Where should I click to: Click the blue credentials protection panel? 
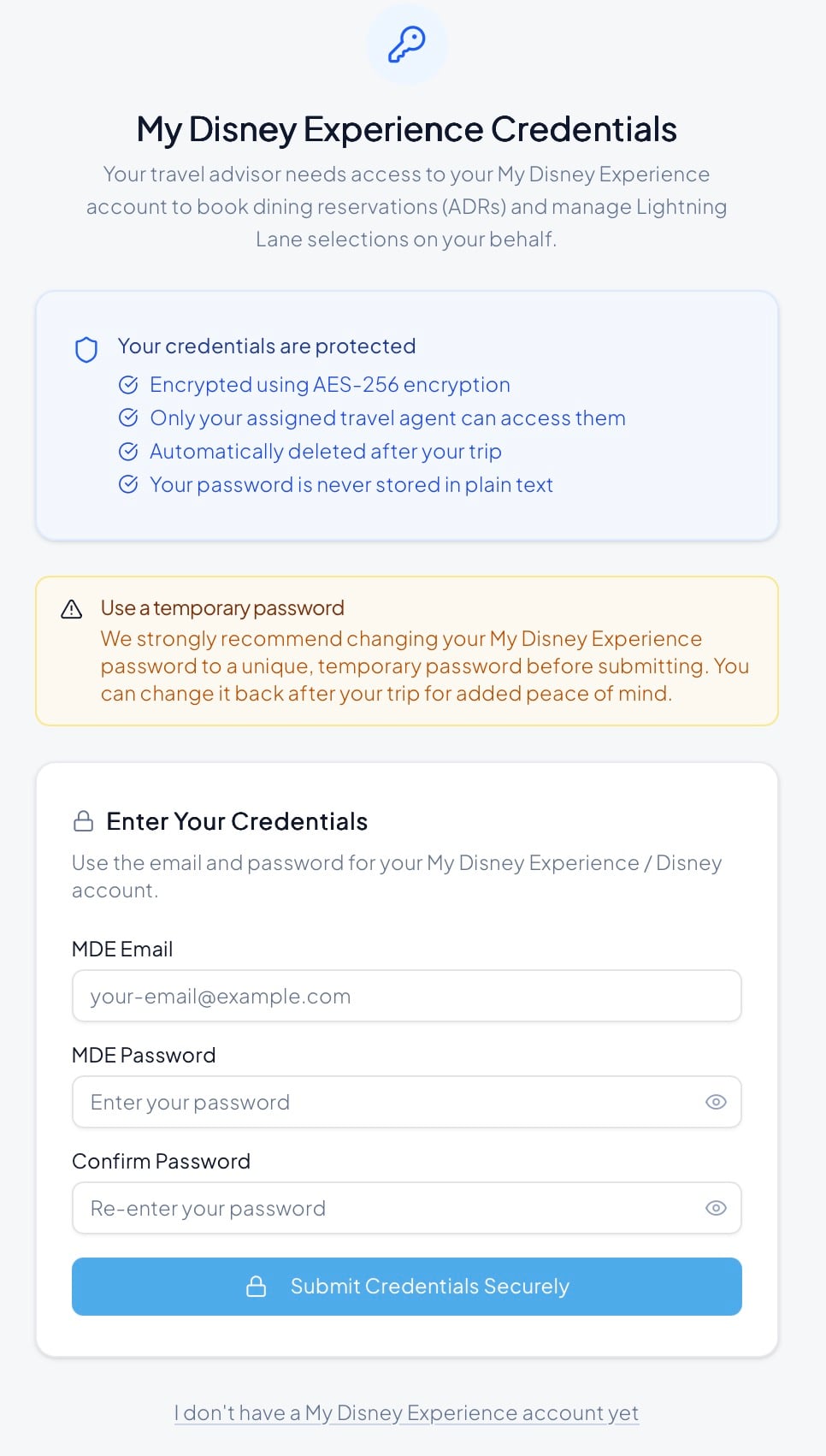click(406, 415)
